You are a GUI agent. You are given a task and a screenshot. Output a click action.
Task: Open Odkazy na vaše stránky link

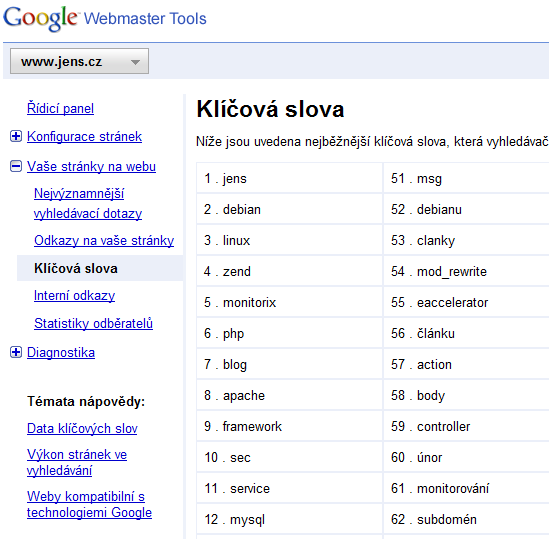[104, 241]
